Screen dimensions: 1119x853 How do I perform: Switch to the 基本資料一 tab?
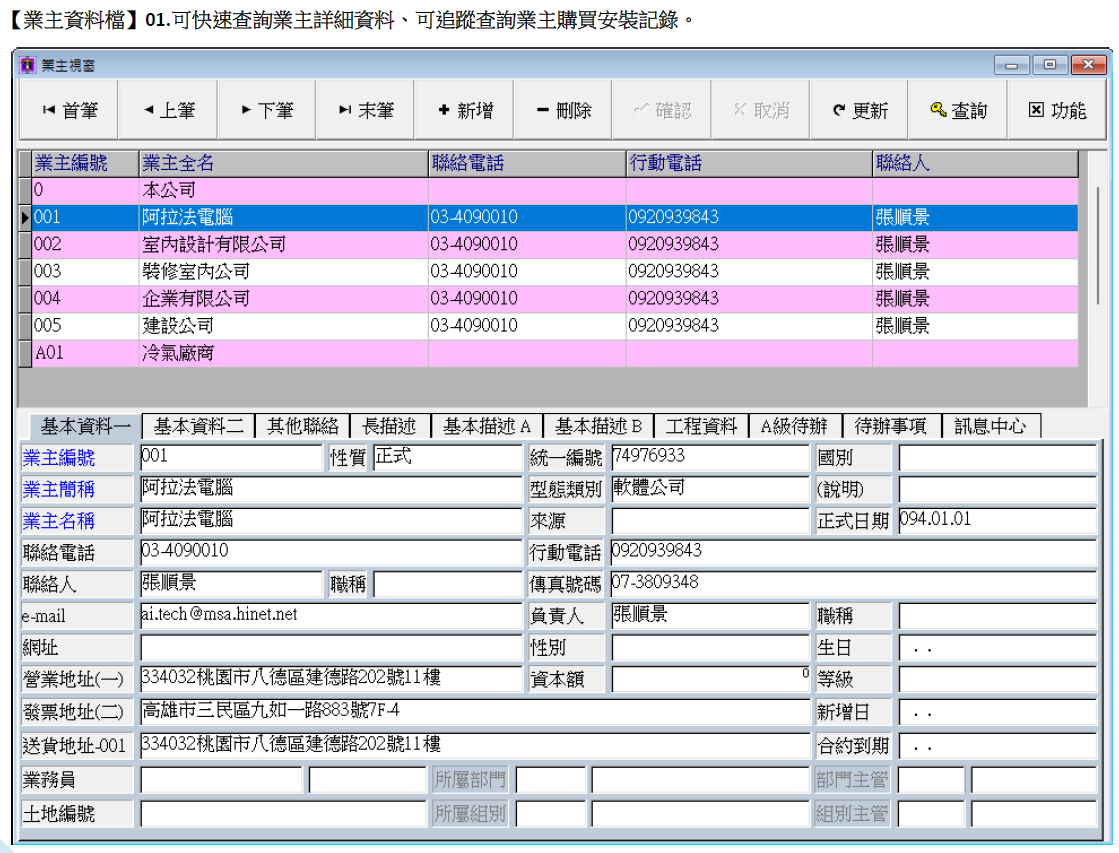click(85, 426)
